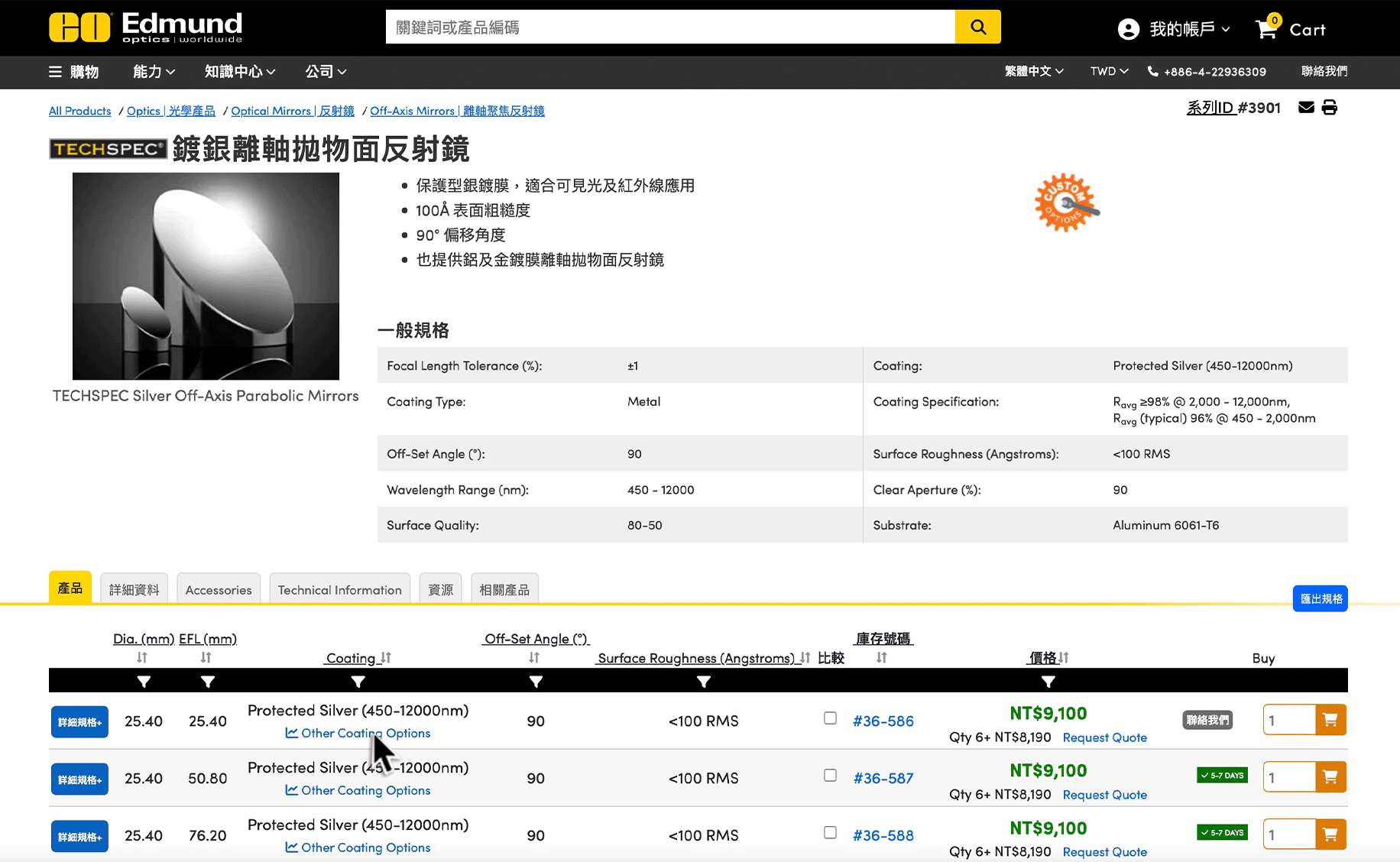Sort by price using the arrows icon

pos(1065,658)
